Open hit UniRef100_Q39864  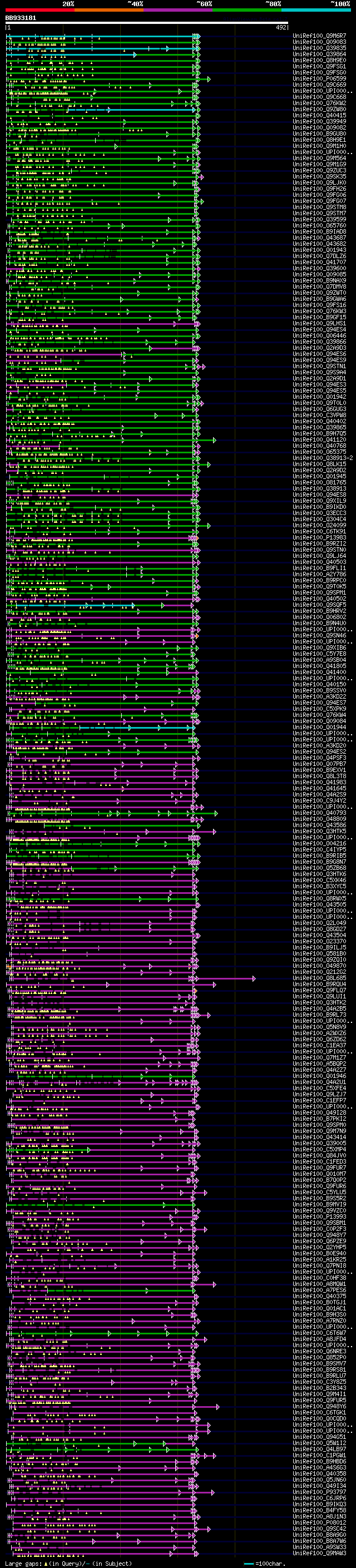pos(319,54)
